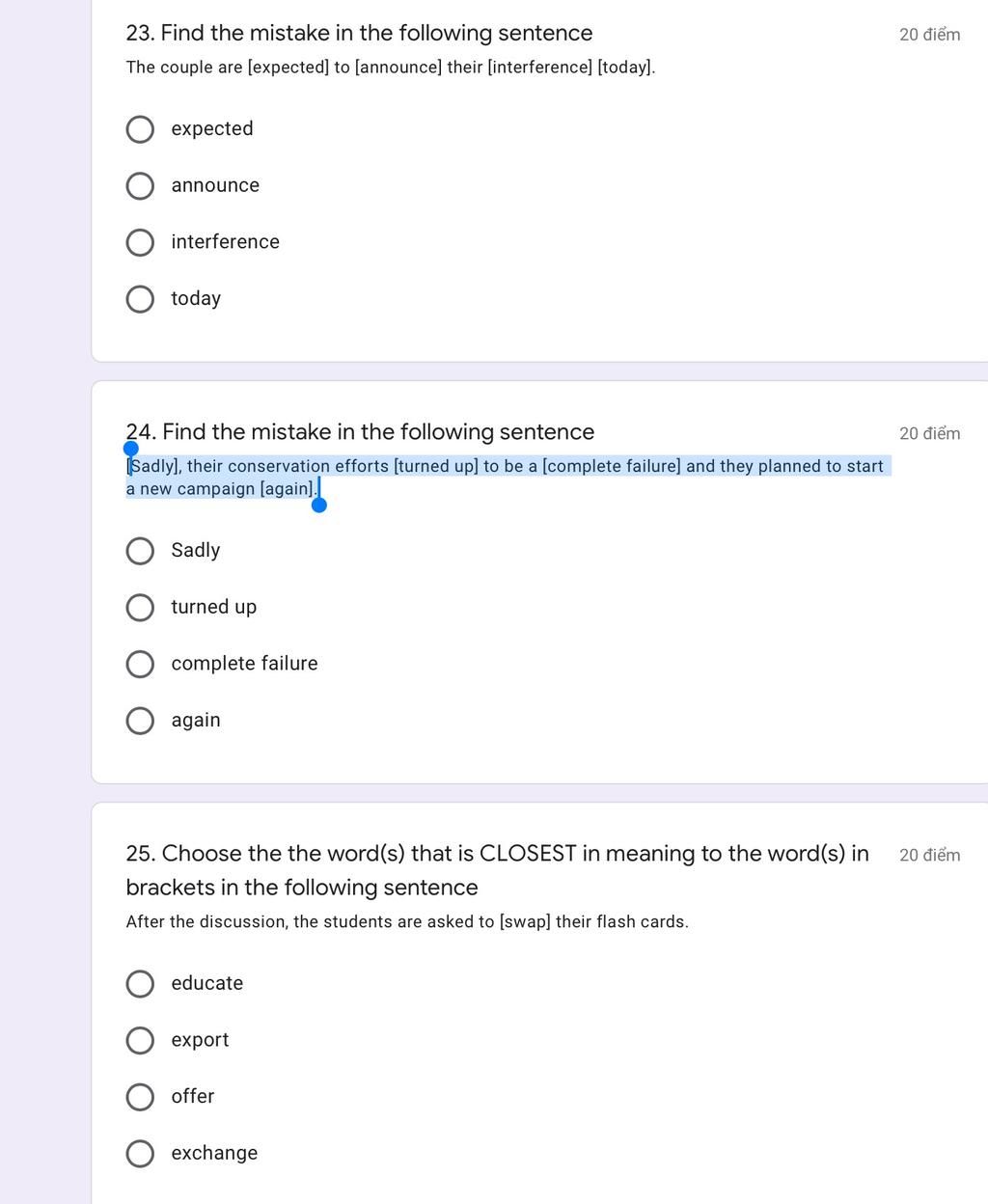Choose 'exchange' as the closest meaning

(x=140, y=1154)
